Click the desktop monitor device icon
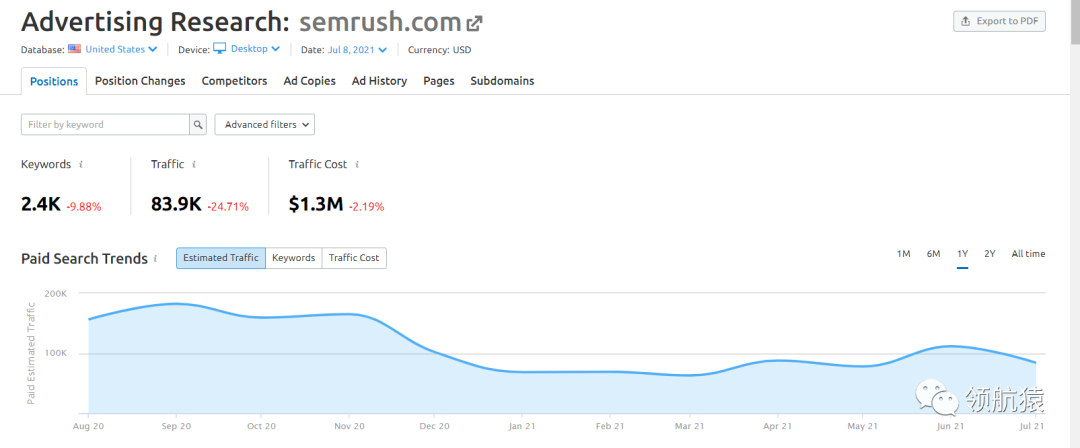This screenshot has height=448, width=1080. click(219, 48)
